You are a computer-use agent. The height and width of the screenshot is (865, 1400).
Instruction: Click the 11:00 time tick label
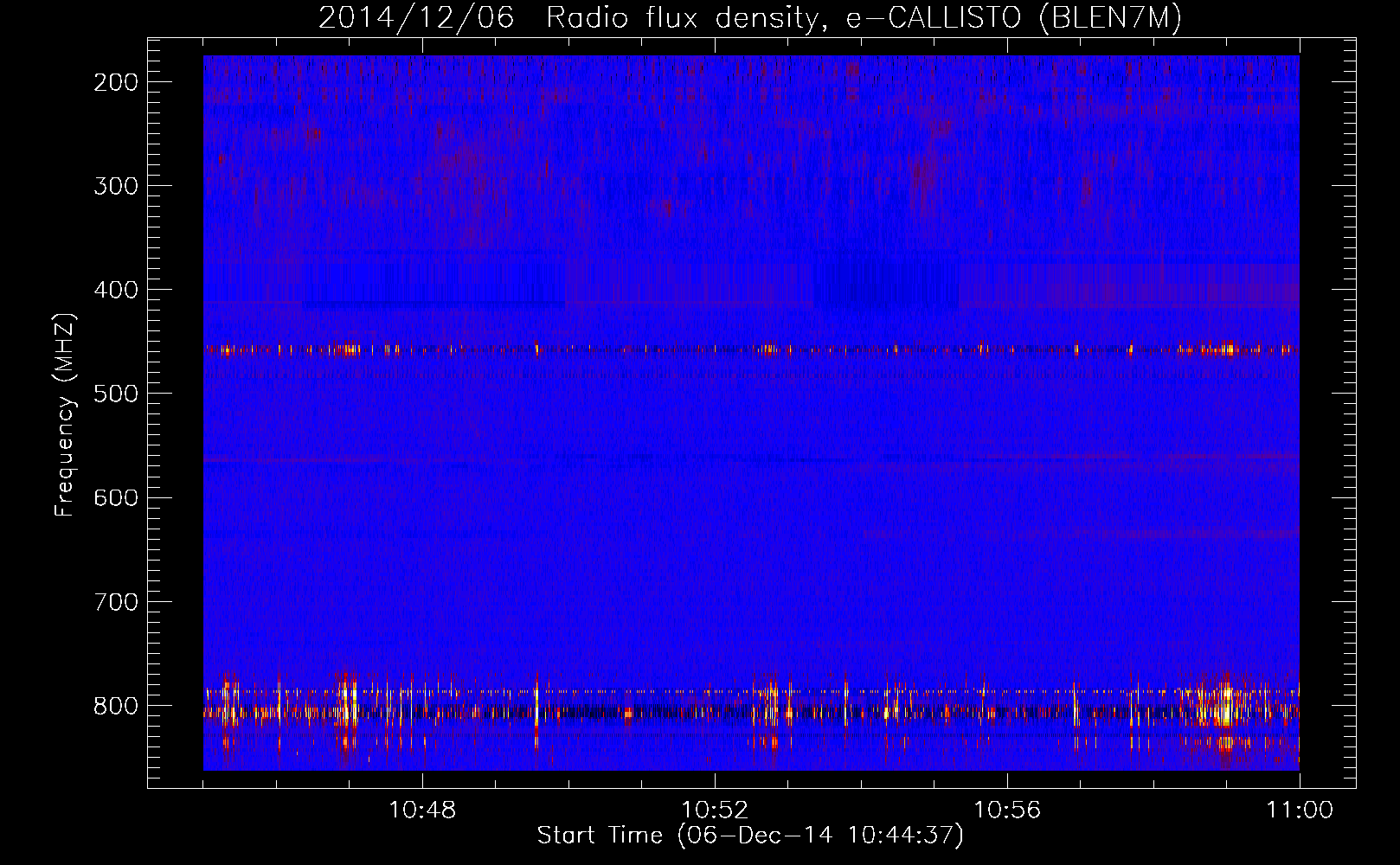pos(1300,811)
